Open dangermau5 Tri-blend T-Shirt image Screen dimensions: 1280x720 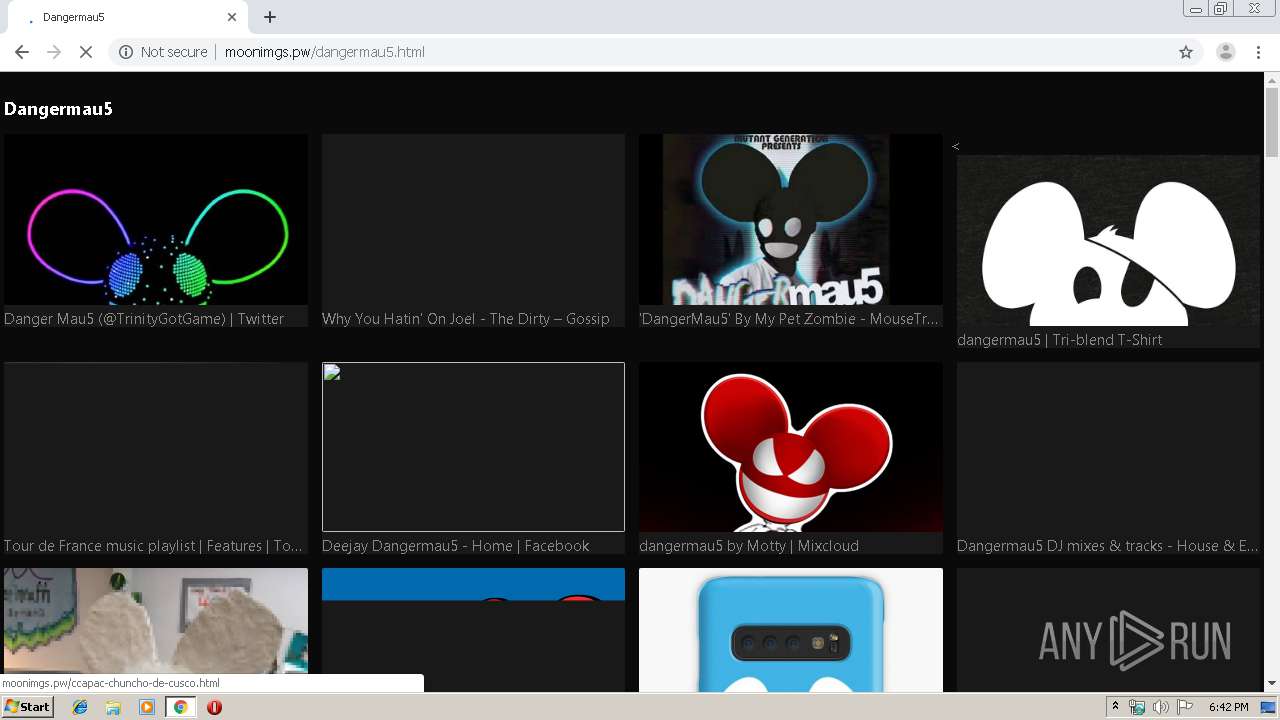[x=1108, y=240]
